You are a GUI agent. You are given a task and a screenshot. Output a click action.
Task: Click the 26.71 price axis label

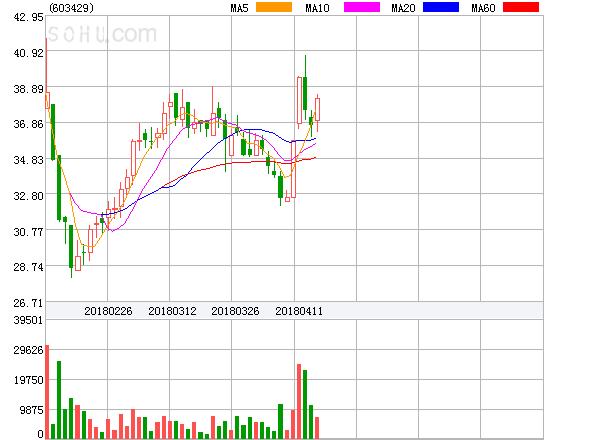tap(28, 303)
